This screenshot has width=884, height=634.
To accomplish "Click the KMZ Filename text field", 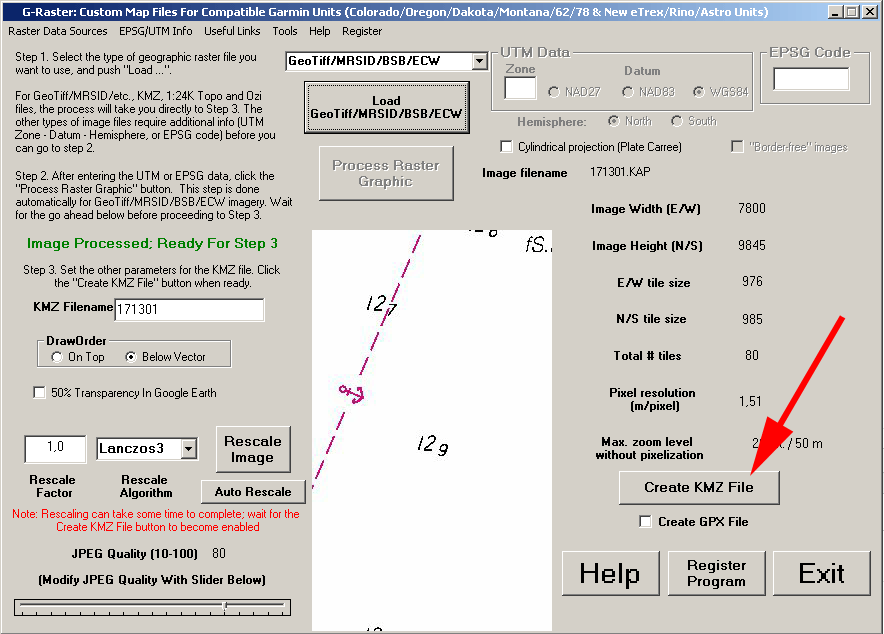I will (x=189, y=310).
